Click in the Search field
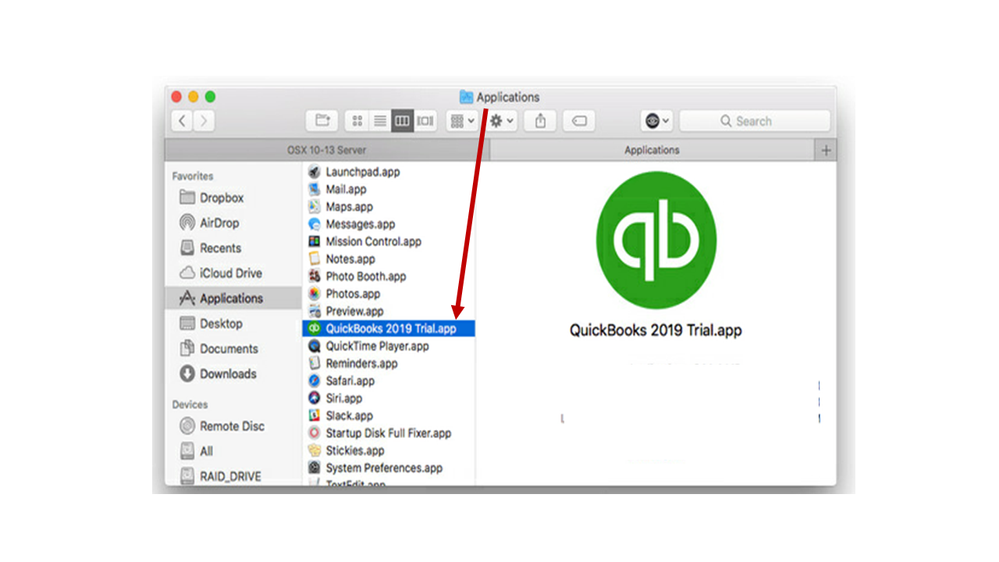The width and height of the screenshot is (999, 562). 755,120
